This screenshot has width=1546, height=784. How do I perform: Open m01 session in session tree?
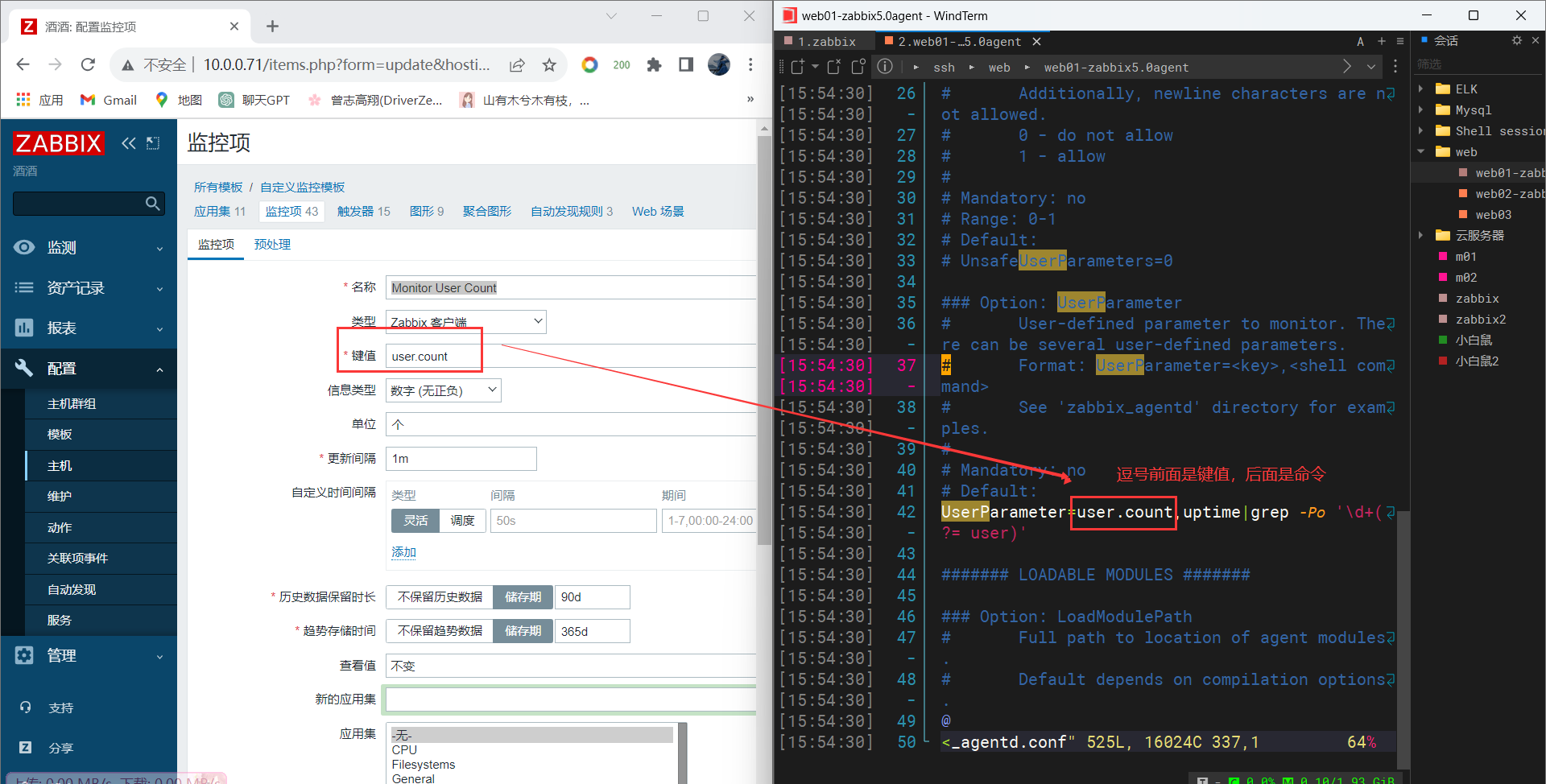[1465, 257]
